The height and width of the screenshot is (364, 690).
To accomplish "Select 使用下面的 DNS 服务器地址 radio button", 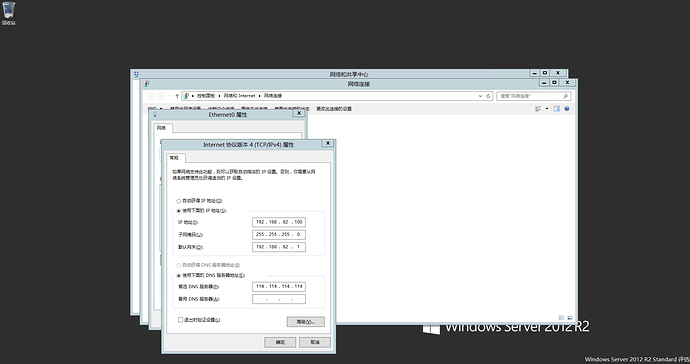I will coord(179,276).
